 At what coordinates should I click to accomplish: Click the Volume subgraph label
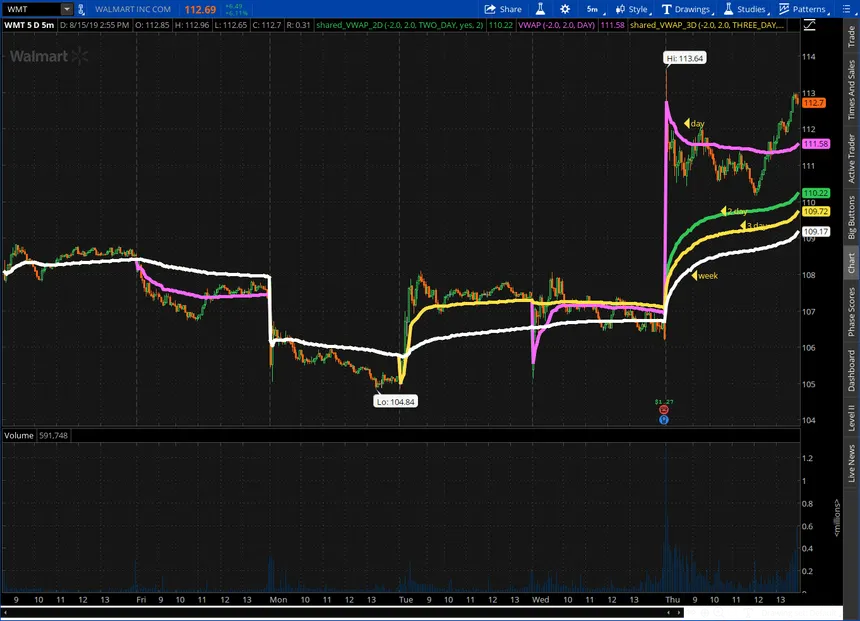coord(19,435)
